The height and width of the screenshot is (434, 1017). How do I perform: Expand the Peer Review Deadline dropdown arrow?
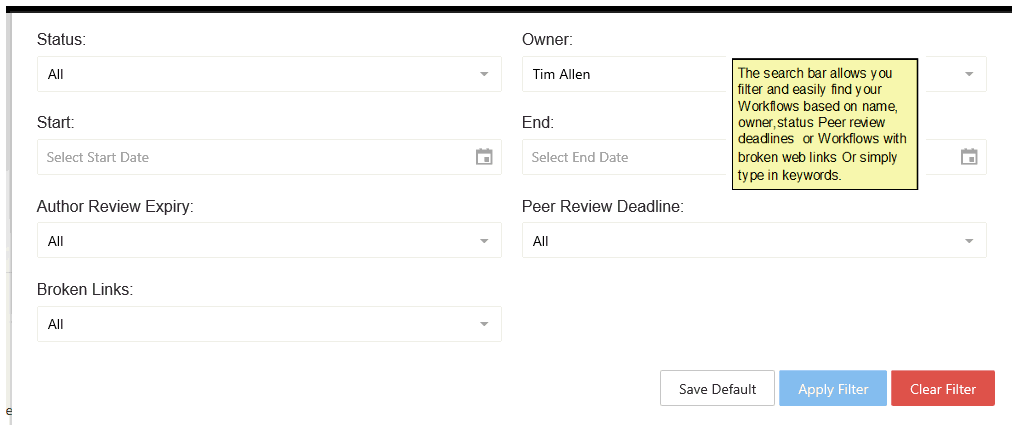968,241
